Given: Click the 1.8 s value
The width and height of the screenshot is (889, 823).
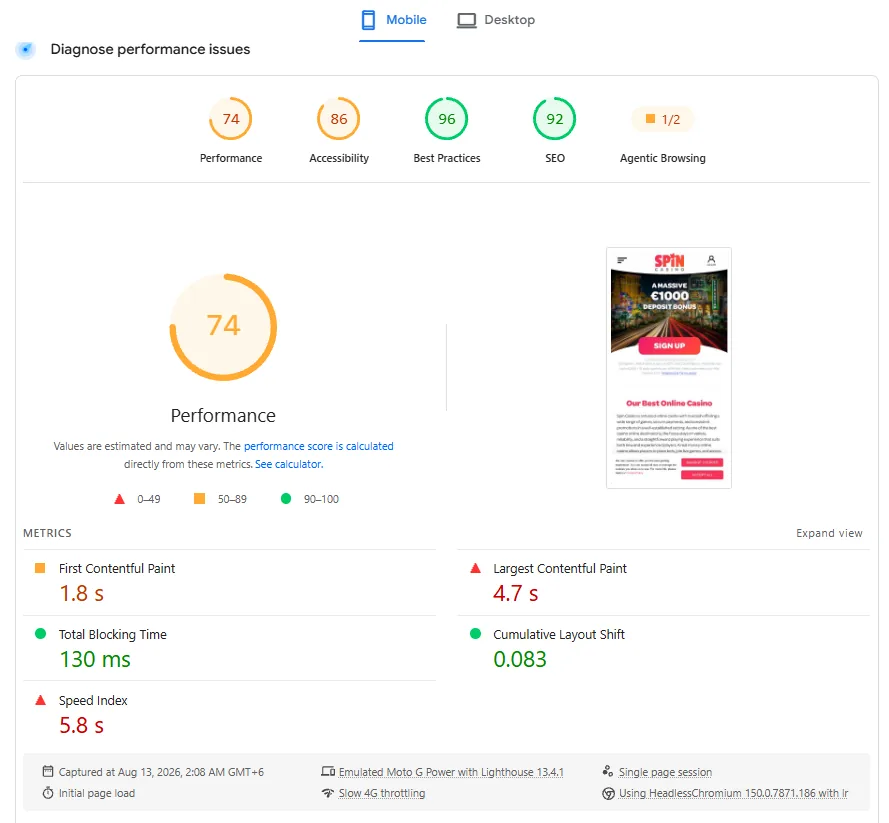Looking at the screenshot, I should (x=82, y=593).
